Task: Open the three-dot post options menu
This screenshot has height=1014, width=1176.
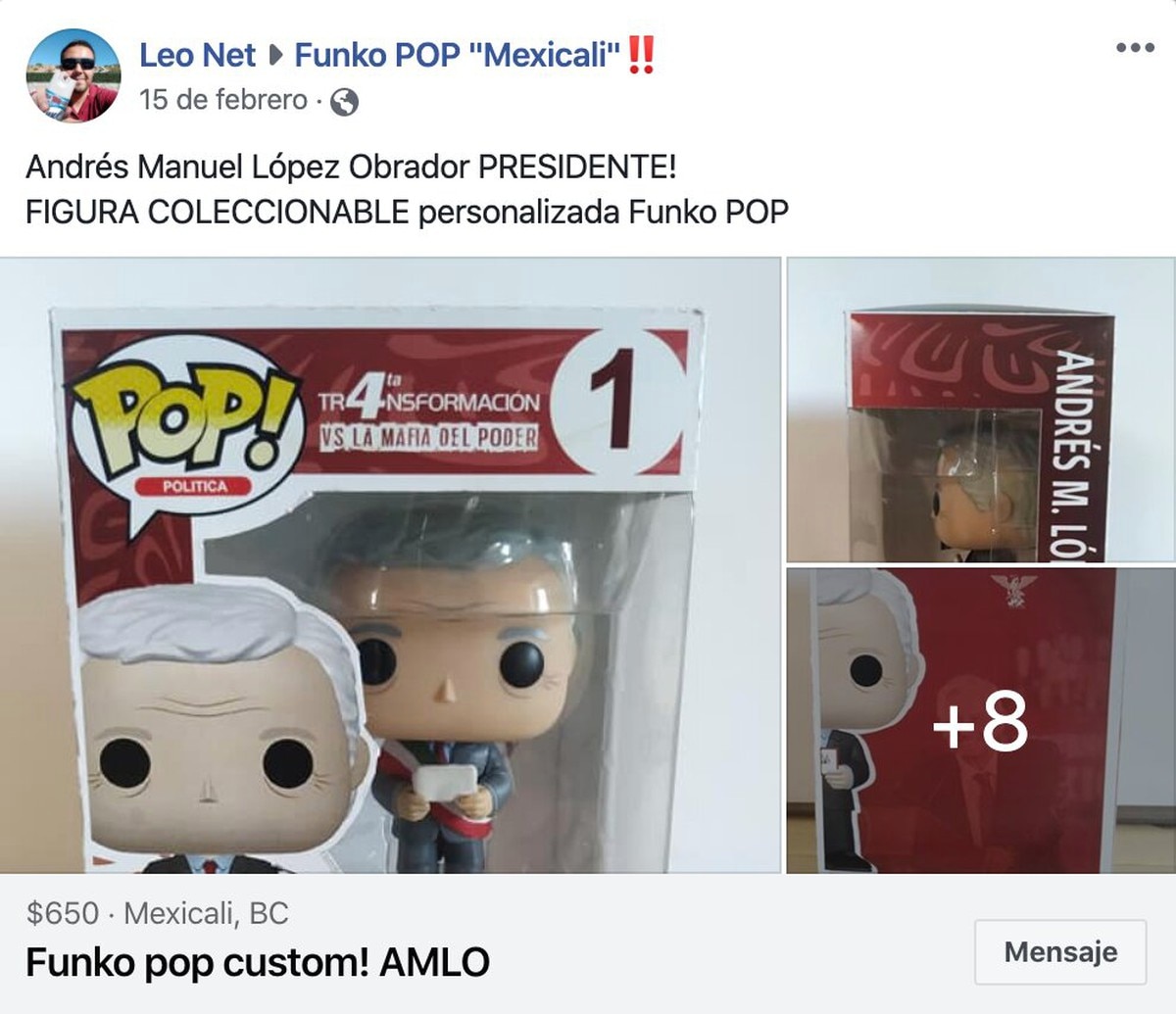Action: point(1135,48)
